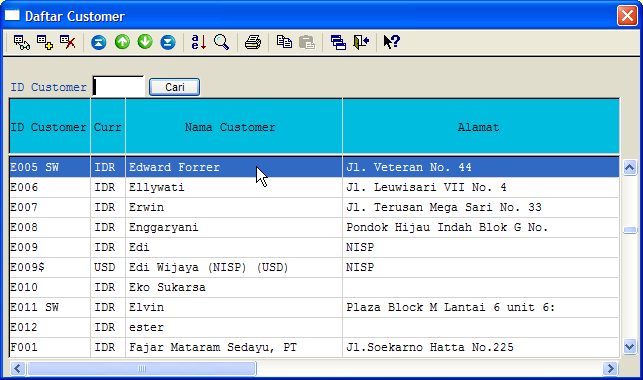The width and height of the screenshot is (643, 380).
Task: Select the Edward Forrer name cell
Action: point(234,167)
